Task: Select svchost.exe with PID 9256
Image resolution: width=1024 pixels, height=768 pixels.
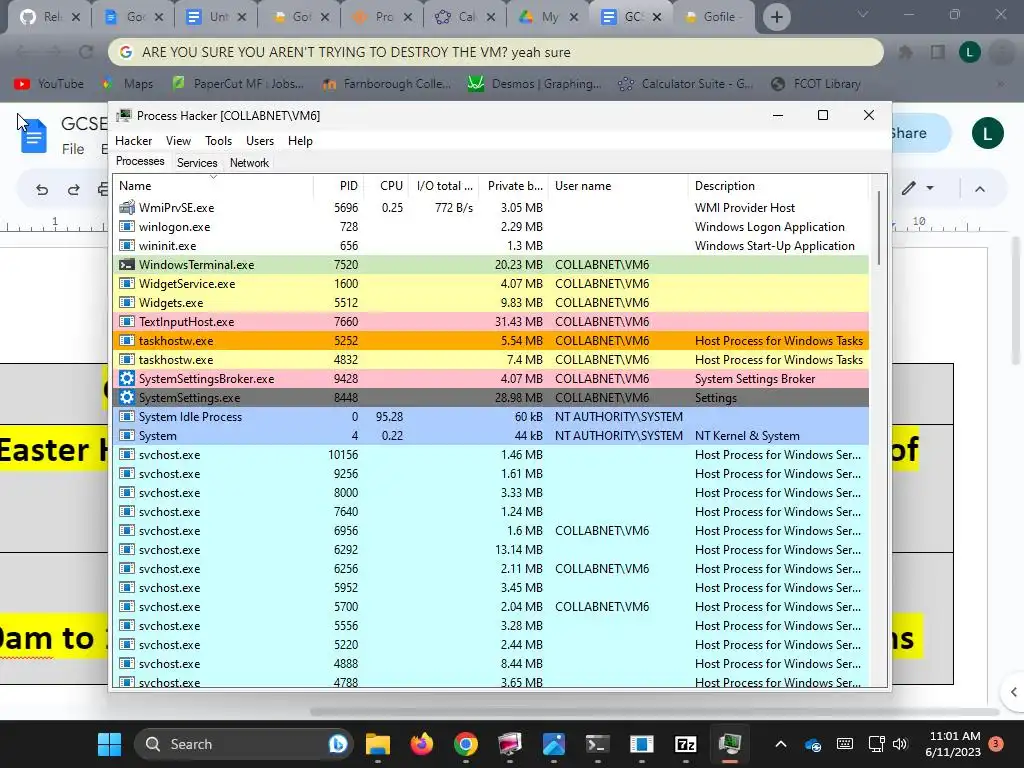Action: (491, 473)
